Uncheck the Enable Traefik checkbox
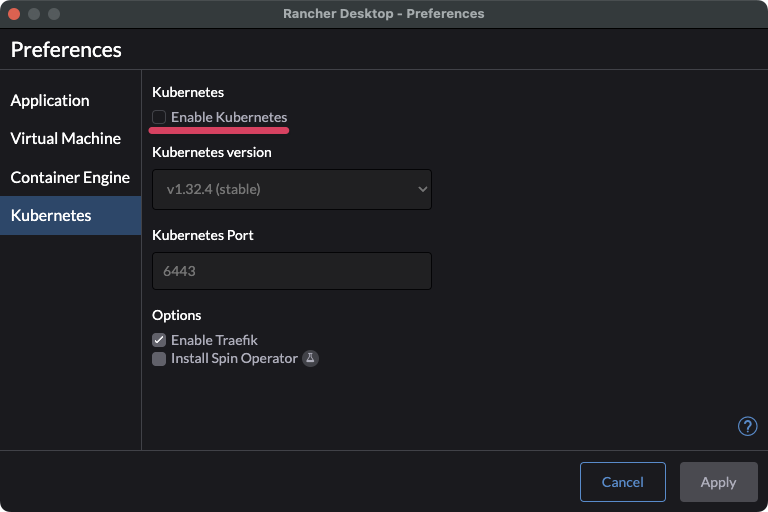 tap(159, 340)
